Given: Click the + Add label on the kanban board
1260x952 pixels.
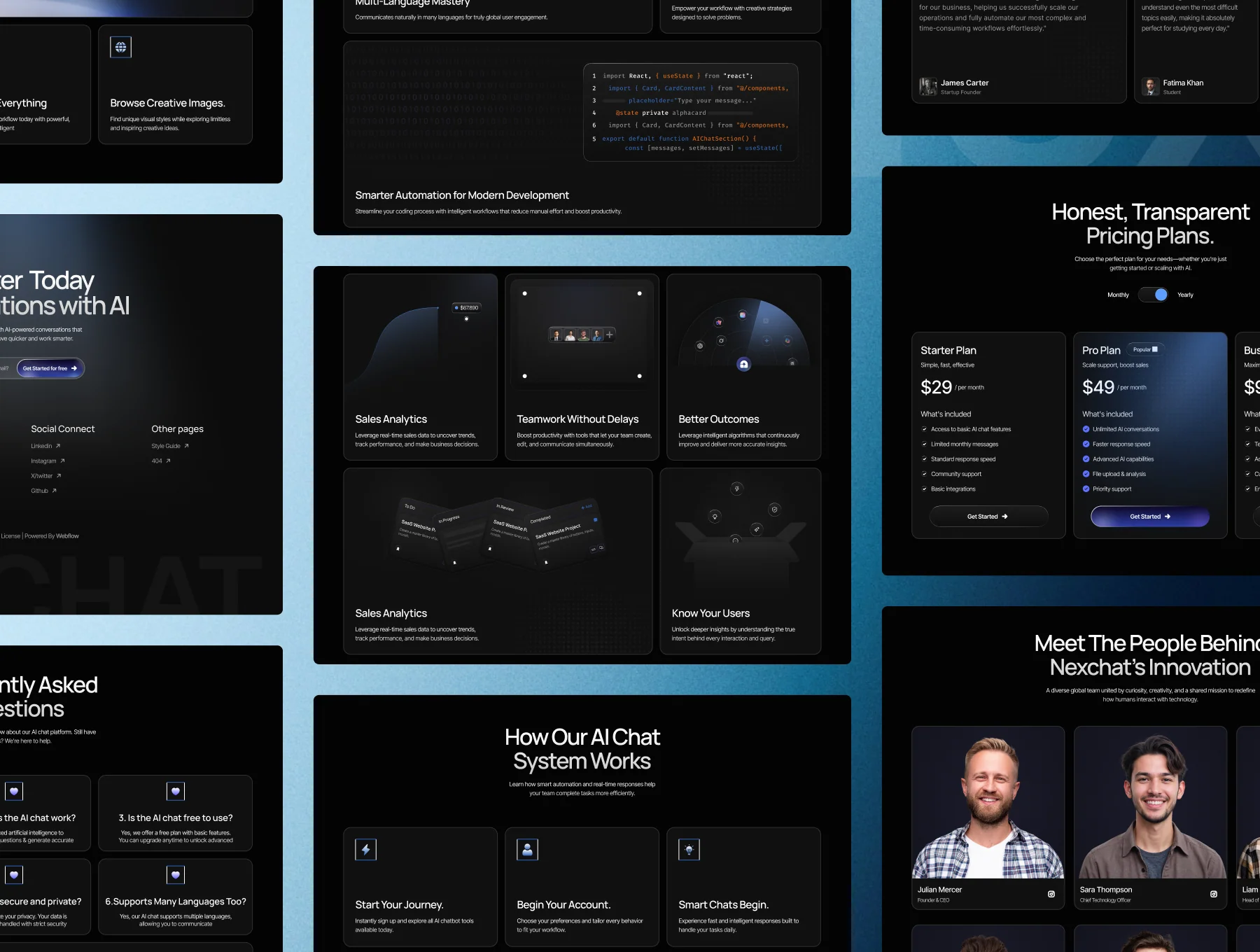Looking at the screenshot, I should click(587, 507).
